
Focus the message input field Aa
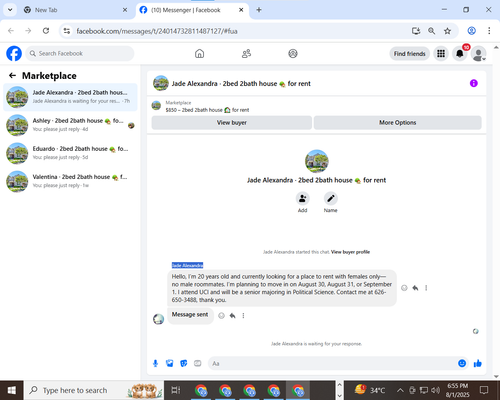tap(333, 363)
